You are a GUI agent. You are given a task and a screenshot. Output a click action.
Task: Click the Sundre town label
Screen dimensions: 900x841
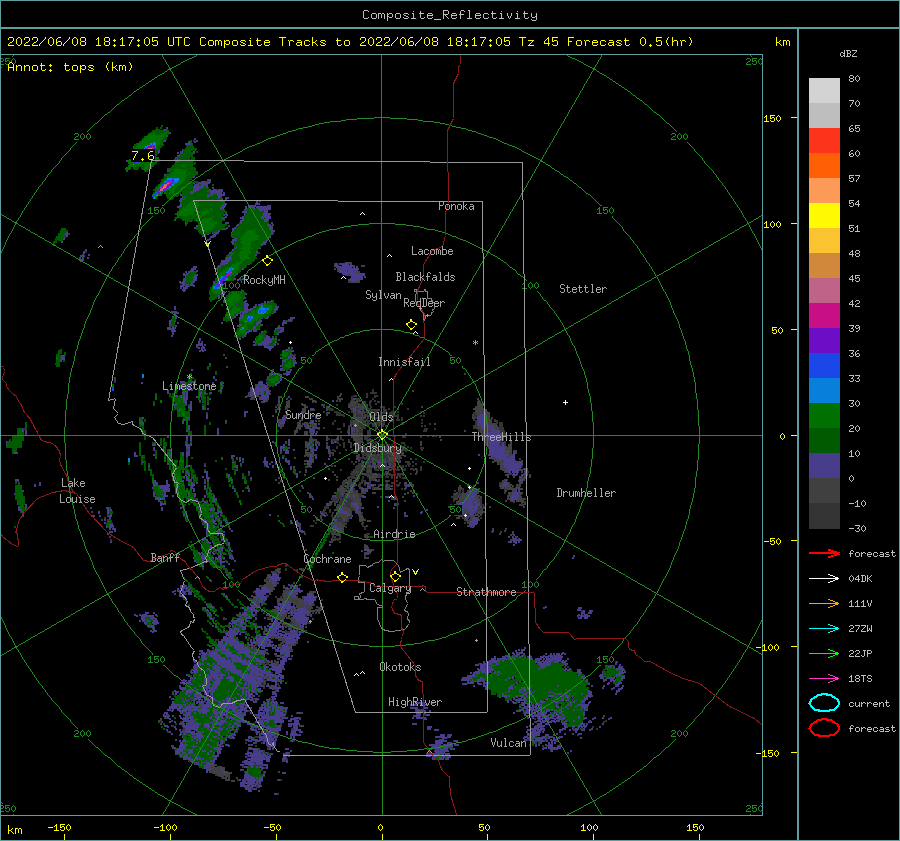click(x=303, y=414)
